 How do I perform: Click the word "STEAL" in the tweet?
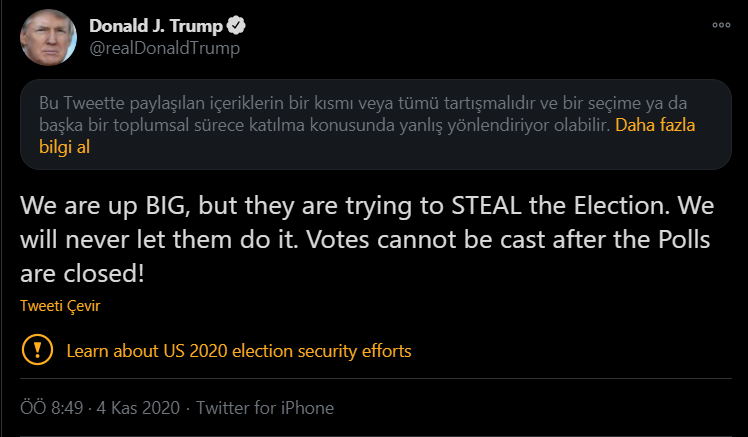pyautogui.click(x=447, y=207)
